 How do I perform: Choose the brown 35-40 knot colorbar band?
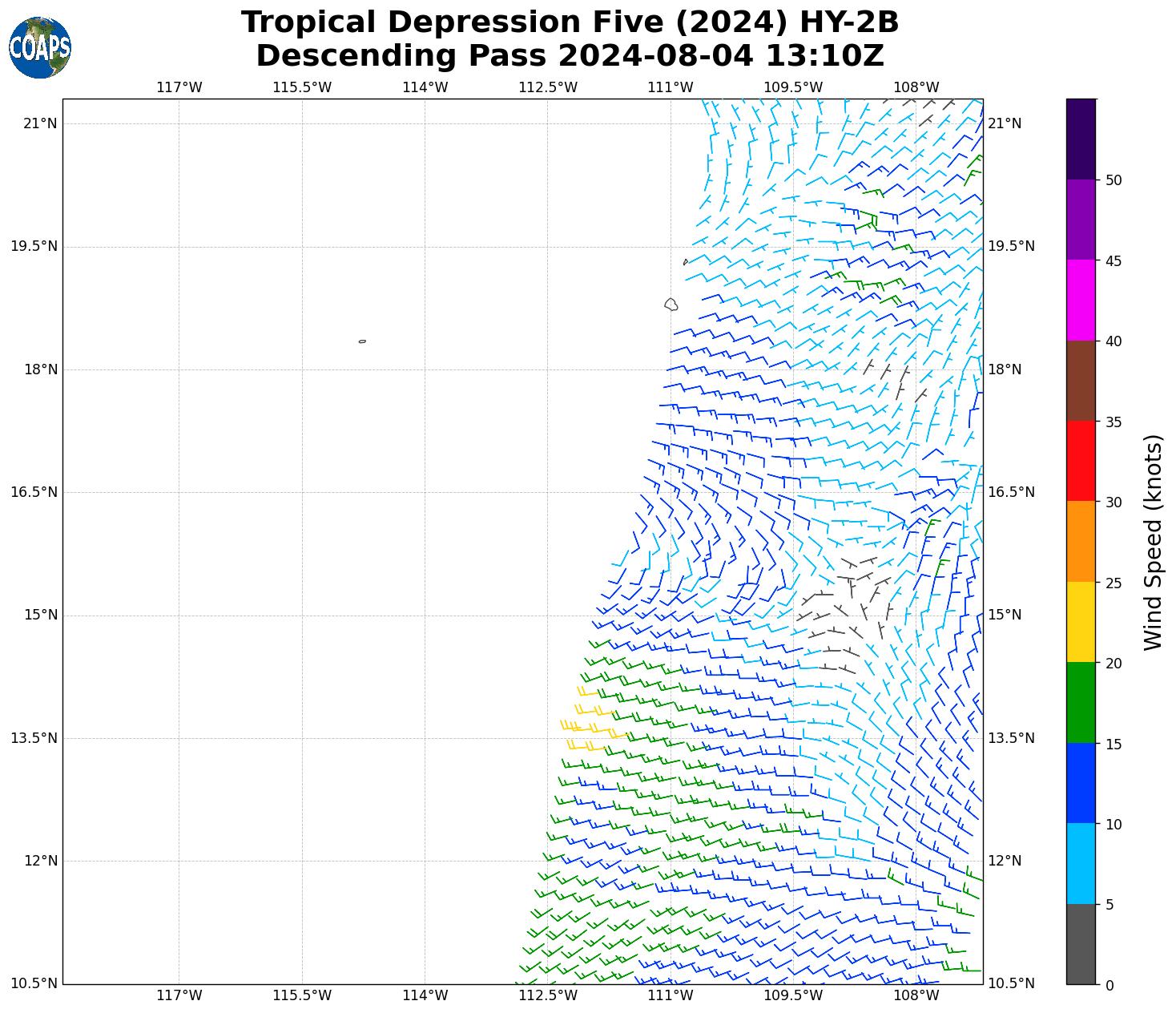coord(1081,381)
